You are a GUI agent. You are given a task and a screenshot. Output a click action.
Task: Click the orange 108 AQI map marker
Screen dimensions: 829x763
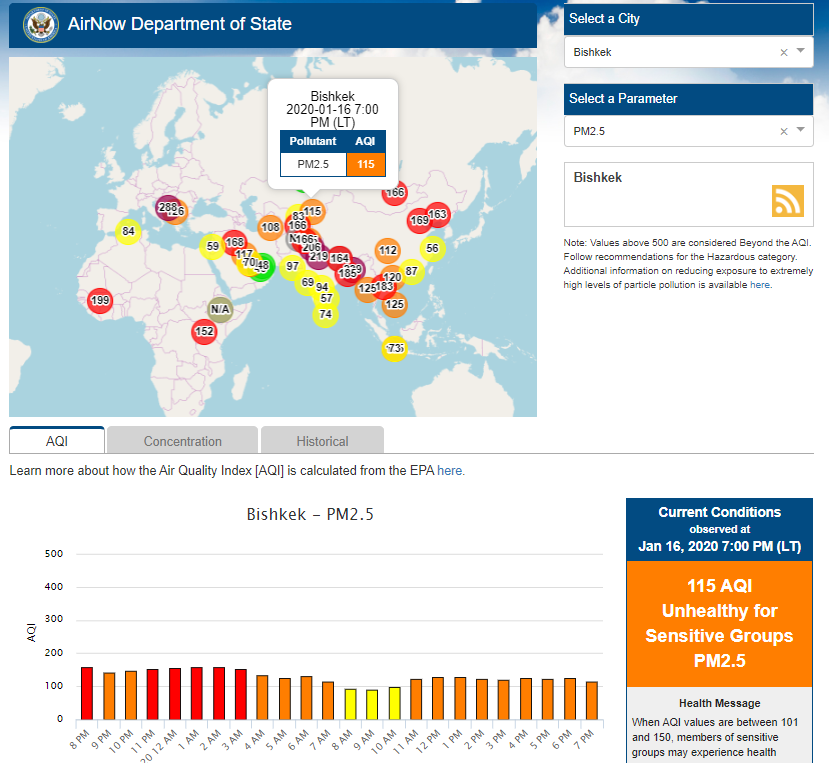(270, 228)
